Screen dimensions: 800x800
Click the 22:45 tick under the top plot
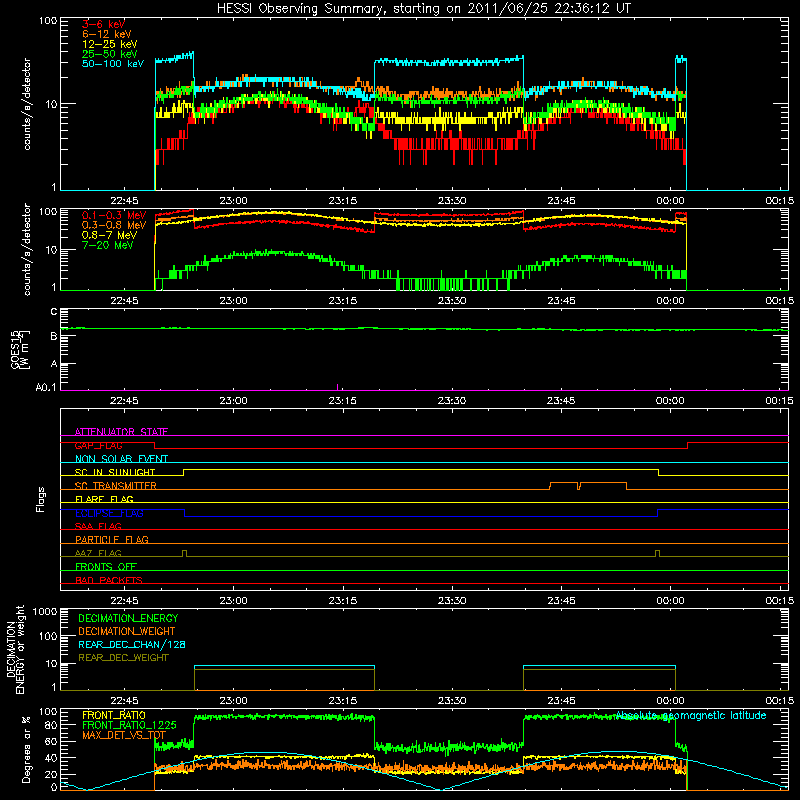tap(124, 201)
